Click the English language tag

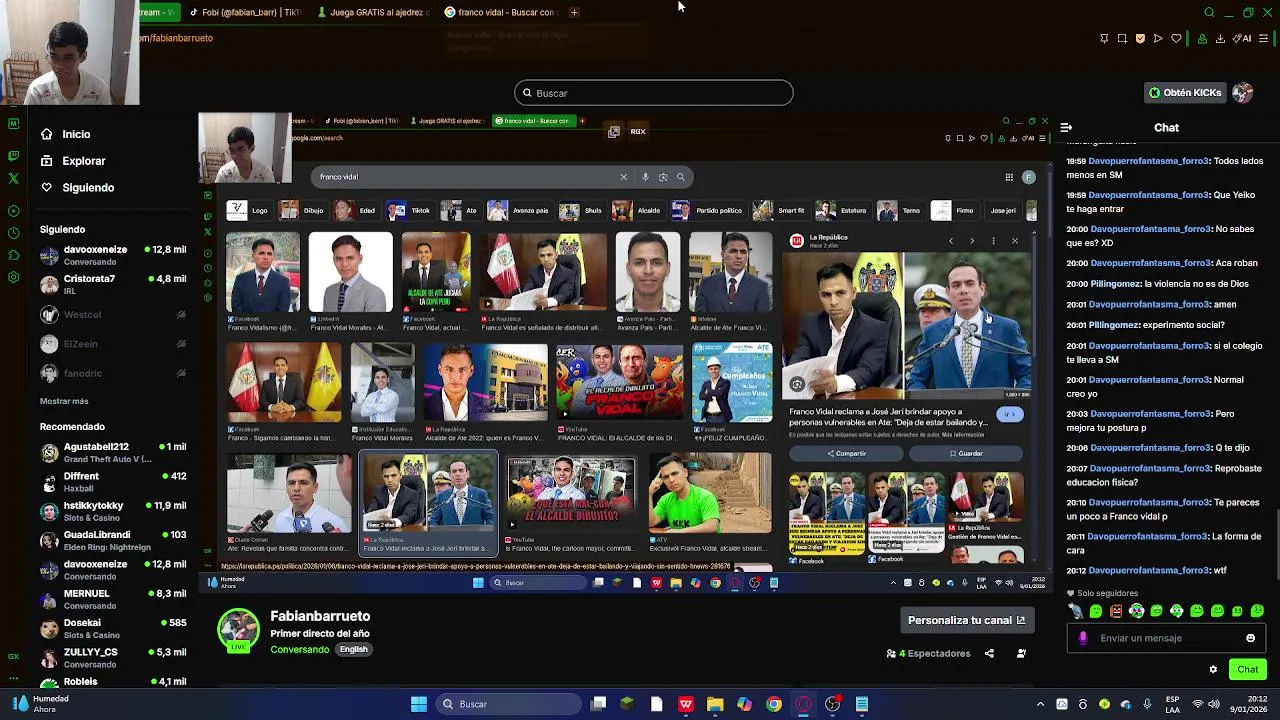[x=353, y=650]
